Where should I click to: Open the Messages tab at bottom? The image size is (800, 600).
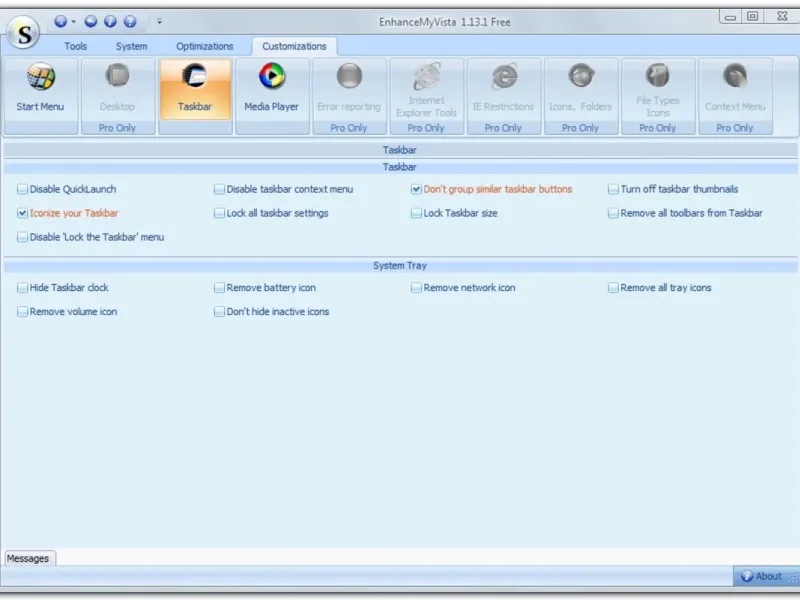tap(28, 558)
